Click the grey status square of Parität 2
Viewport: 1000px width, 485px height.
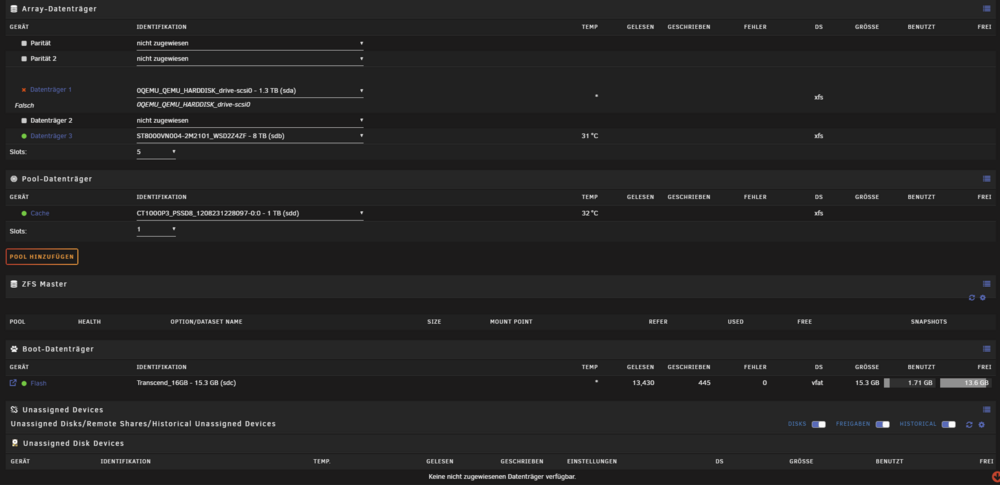click(x=24, y=59)
